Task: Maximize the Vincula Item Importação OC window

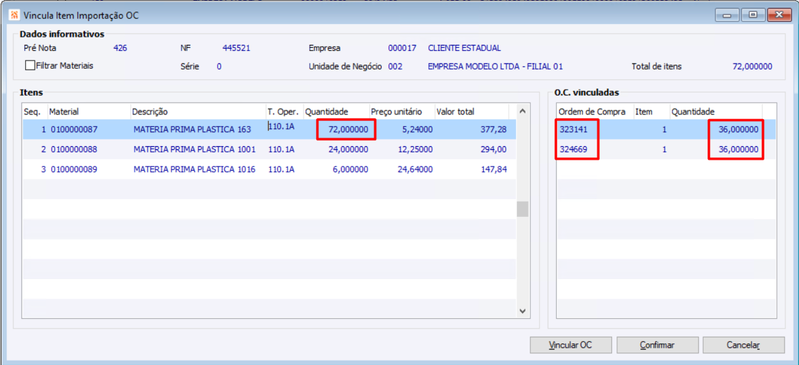Action: 753,15
